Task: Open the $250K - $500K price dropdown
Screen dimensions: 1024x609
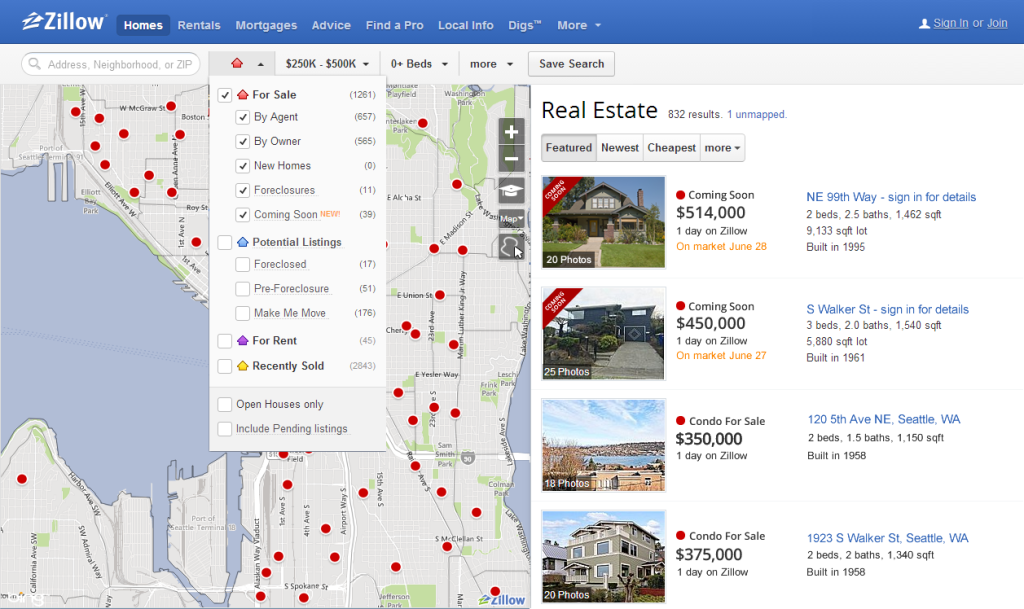Action: [x=327, y=64]
